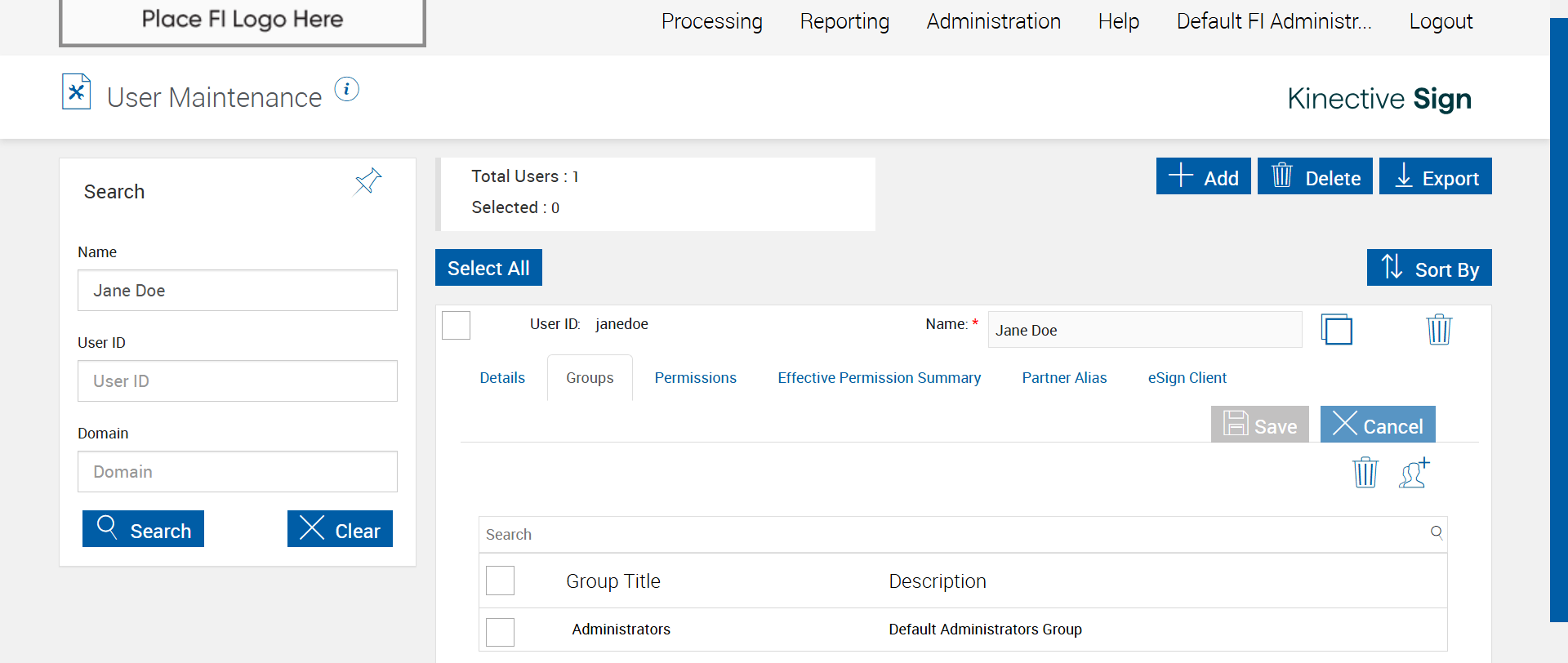Expand the Administration menu

(993, 21)
